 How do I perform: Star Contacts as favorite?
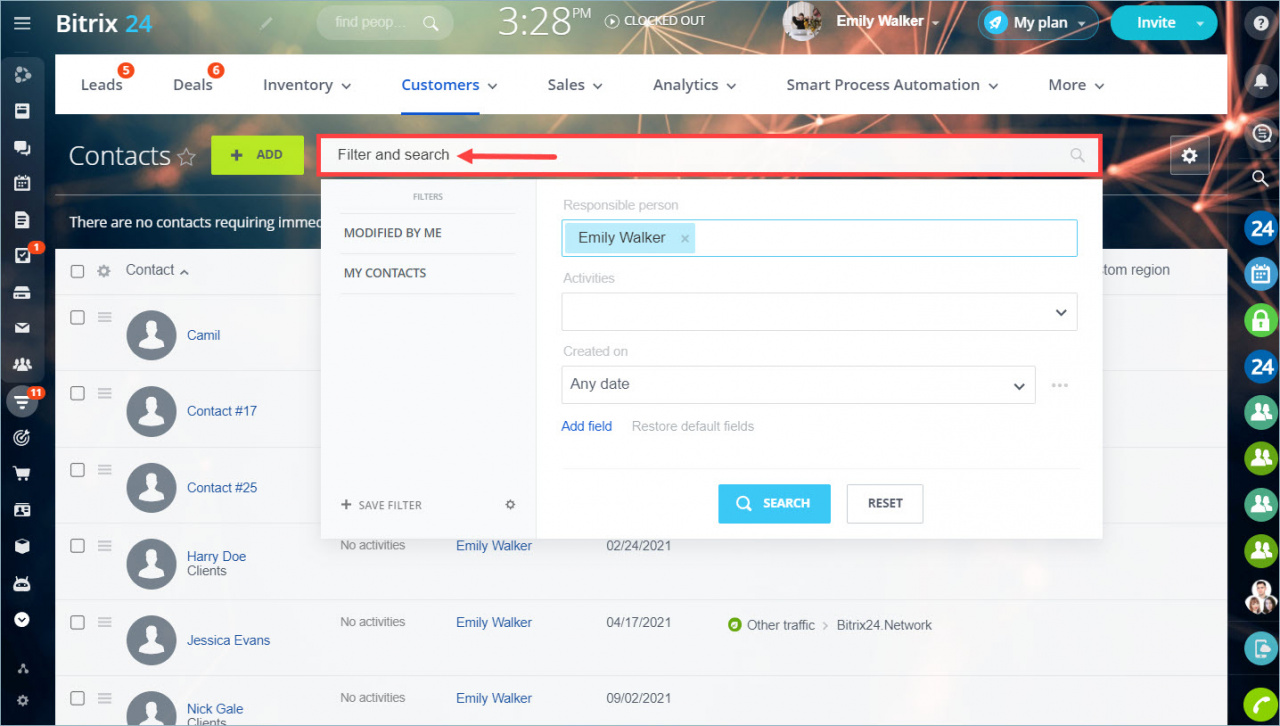point(186,157)
